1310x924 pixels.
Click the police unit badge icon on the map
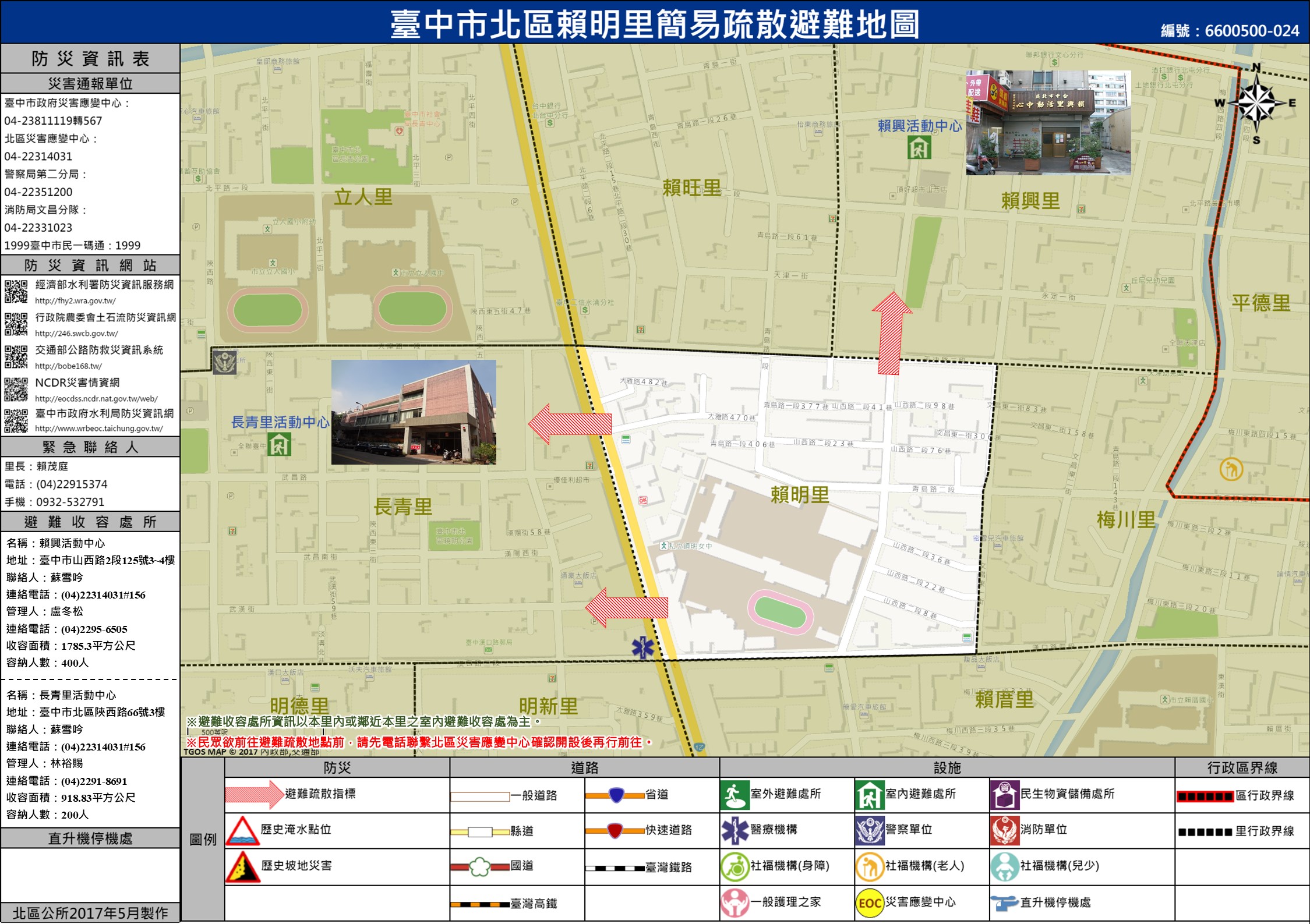224,362
